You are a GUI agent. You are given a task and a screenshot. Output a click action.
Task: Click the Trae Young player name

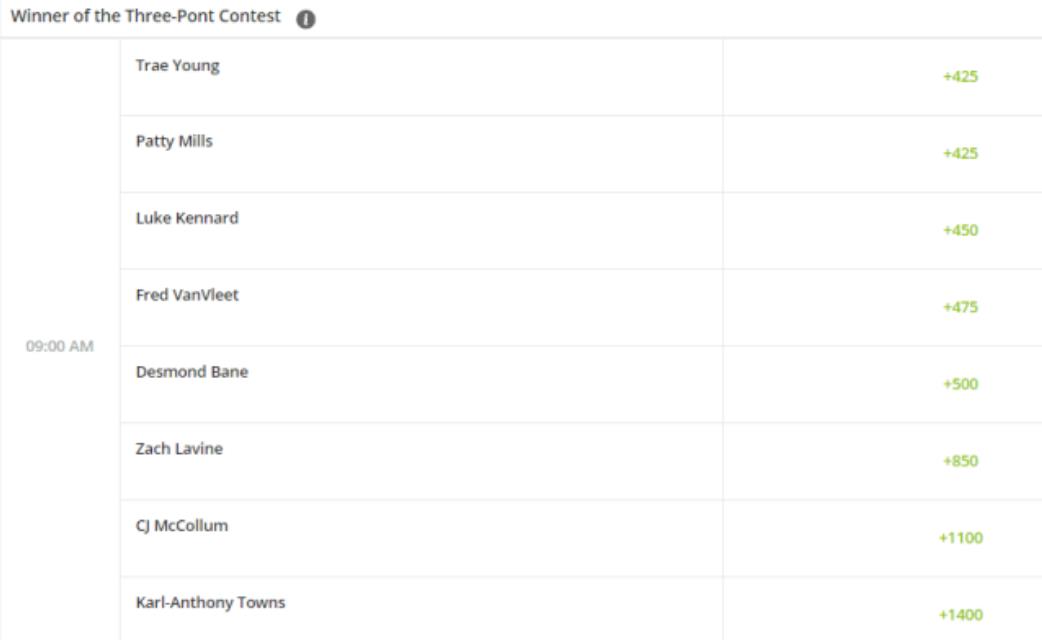point(177,66)
